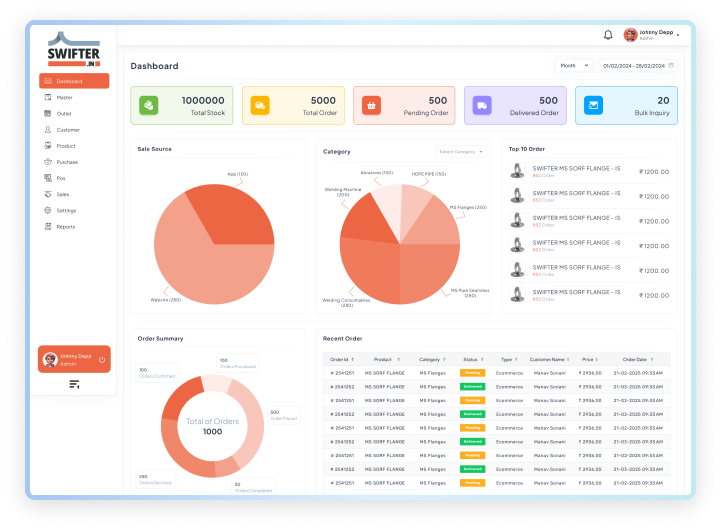Click the power icon beside Johnny Depp
This screenshot has height=530, width=721.
tap(102, 360)
